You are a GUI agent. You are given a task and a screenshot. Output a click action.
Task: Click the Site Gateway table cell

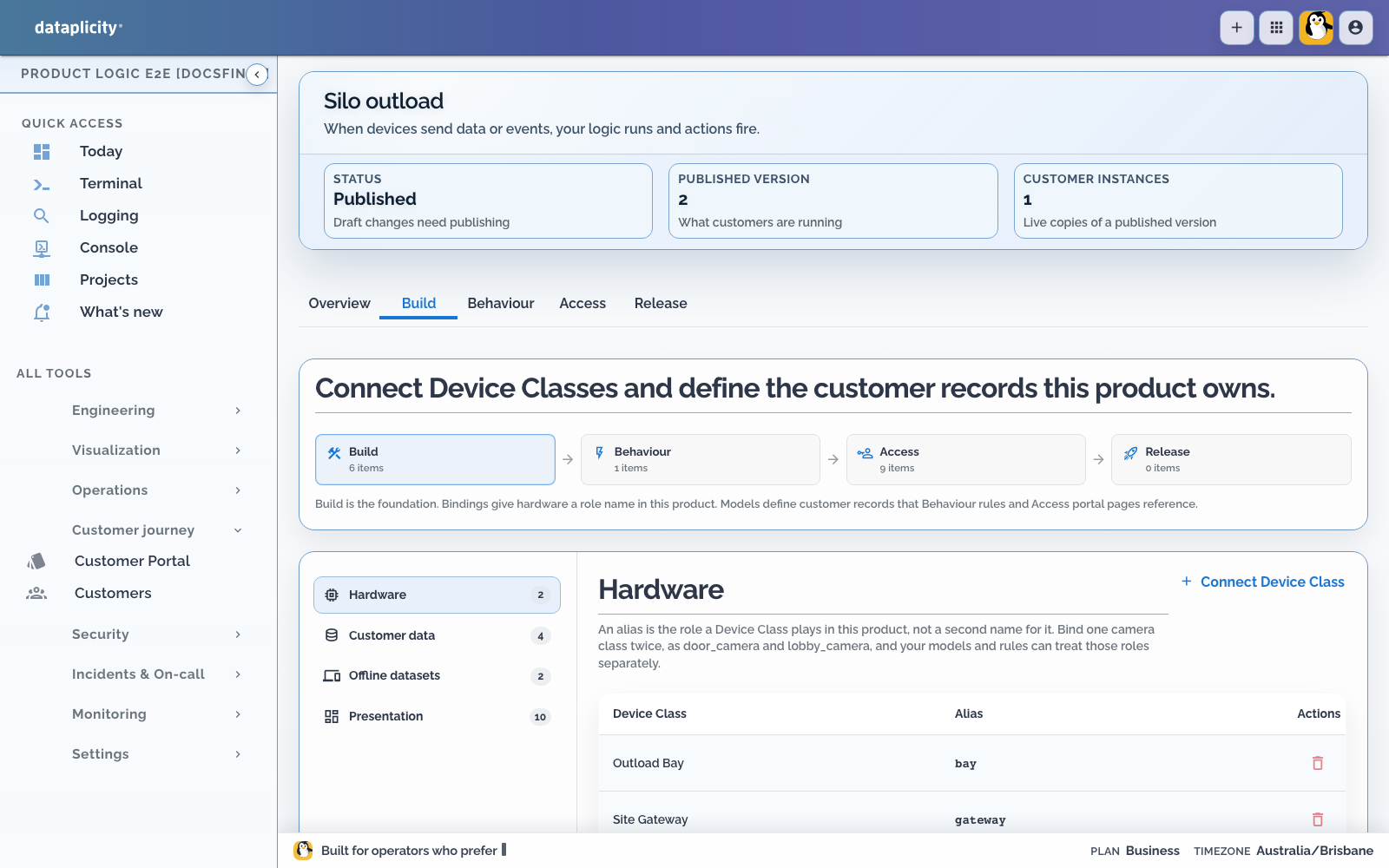tap(650, 820)
